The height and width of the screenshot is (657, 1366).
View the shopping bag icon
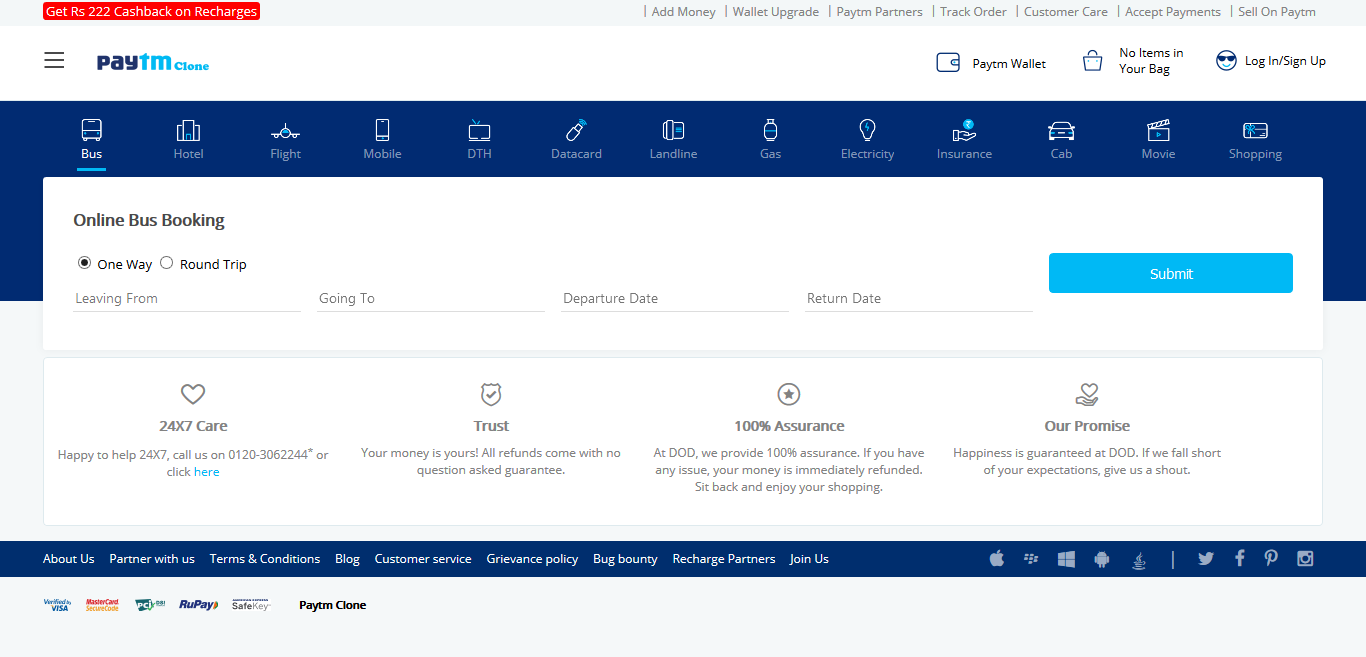[1093, 61]
